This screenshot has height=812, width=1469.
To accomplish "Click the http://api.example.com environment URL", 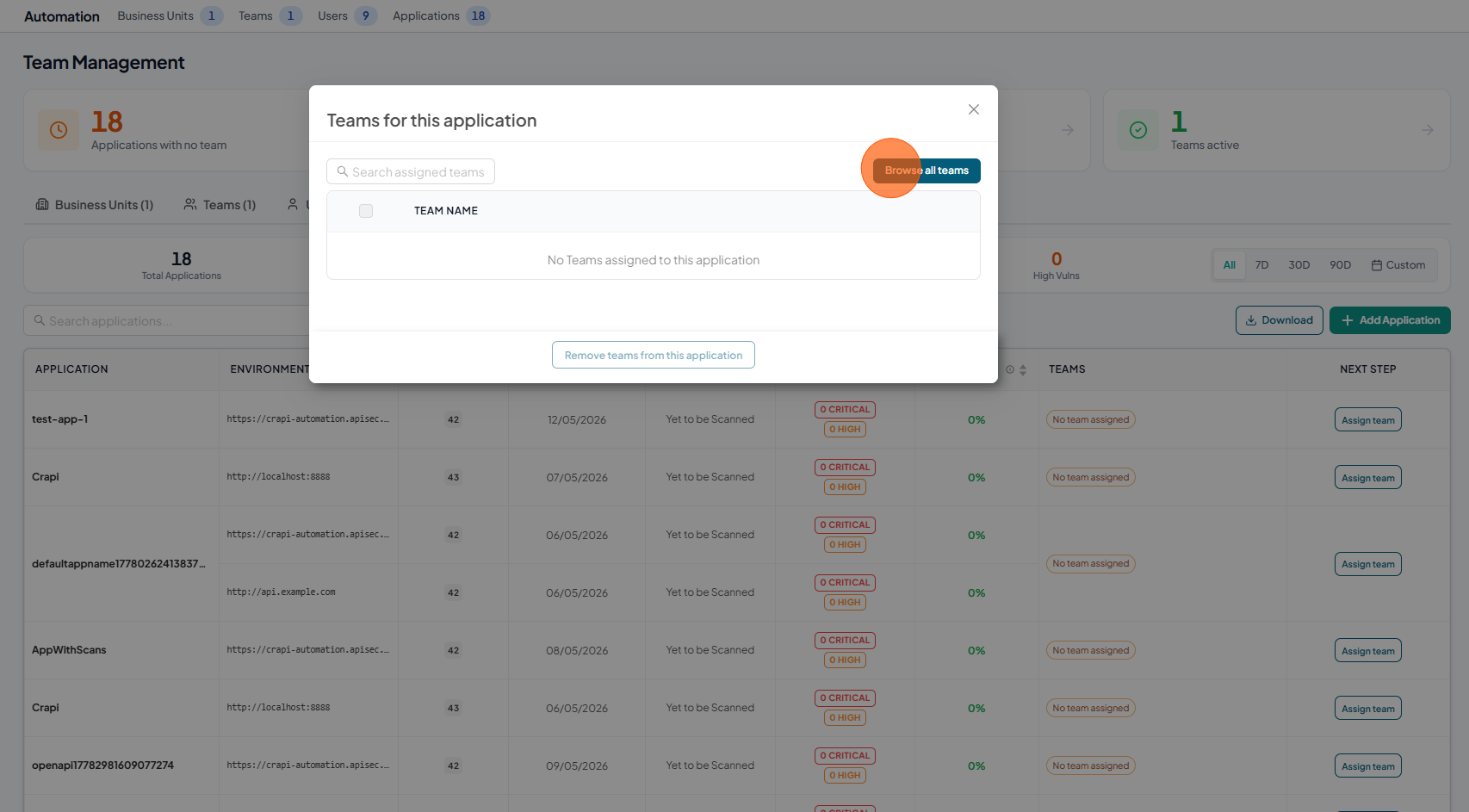I will (x=282, y=592).
